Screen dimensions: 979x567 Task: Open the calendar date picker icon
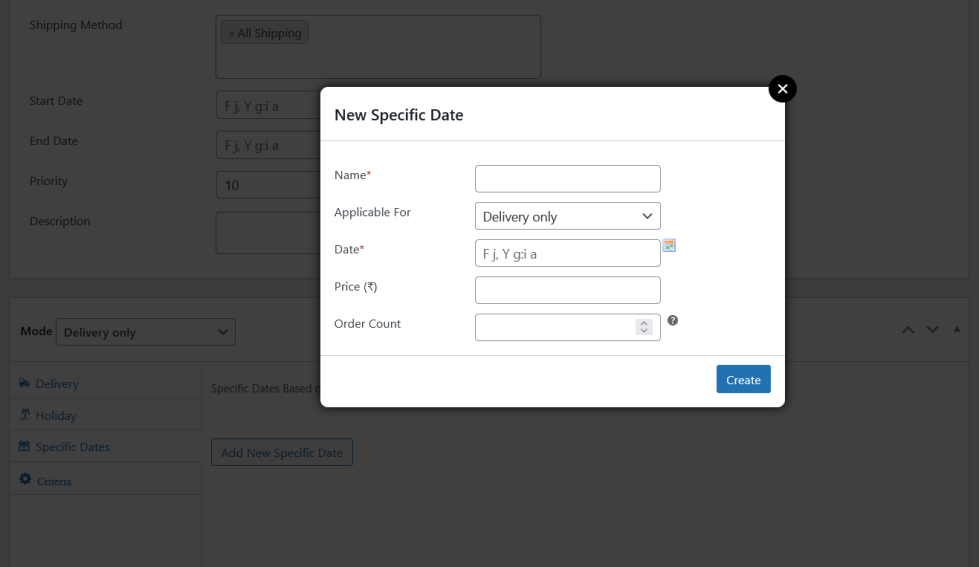(669, 245)
